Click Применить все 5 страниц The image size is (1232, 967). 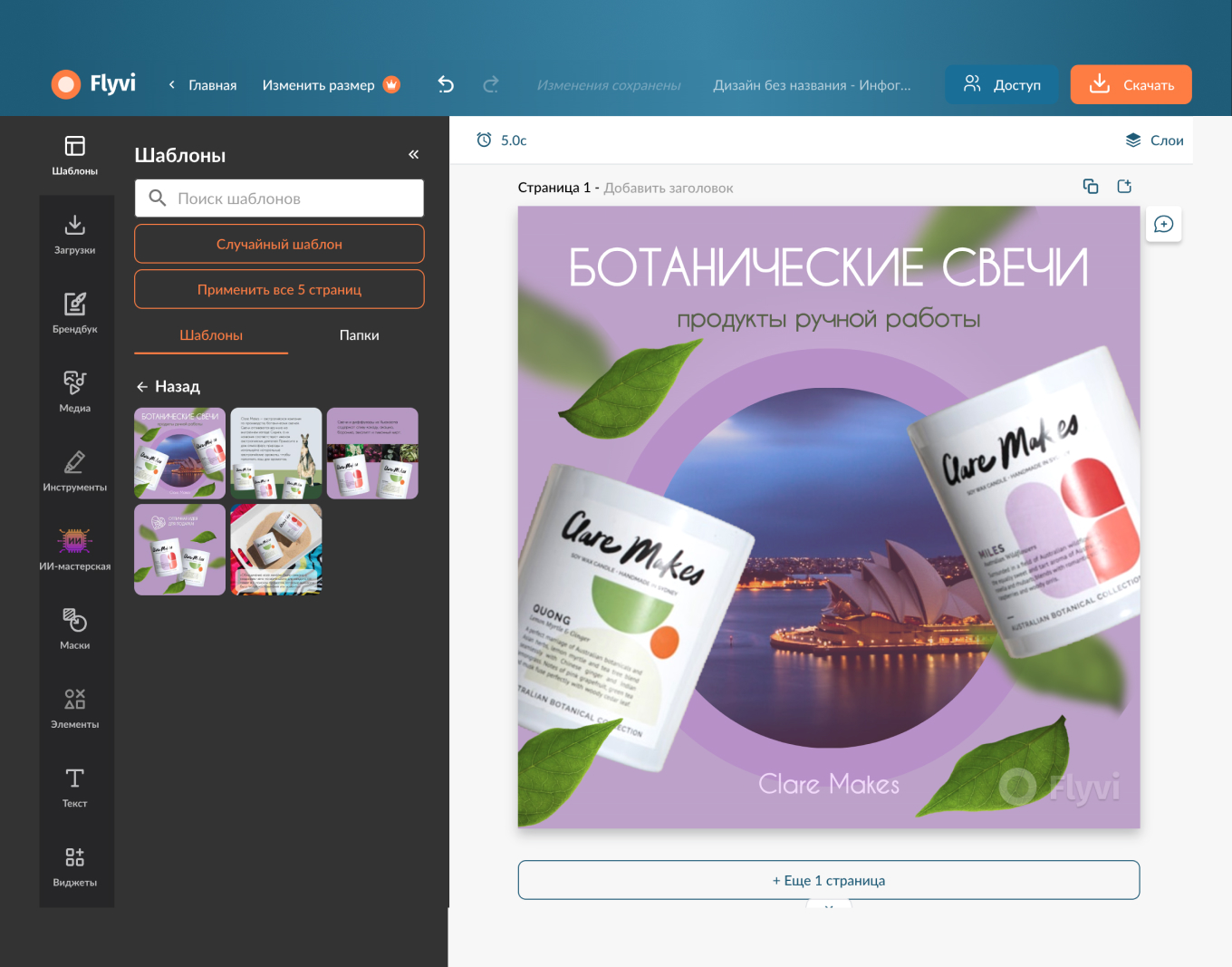(x=279, y=289)
